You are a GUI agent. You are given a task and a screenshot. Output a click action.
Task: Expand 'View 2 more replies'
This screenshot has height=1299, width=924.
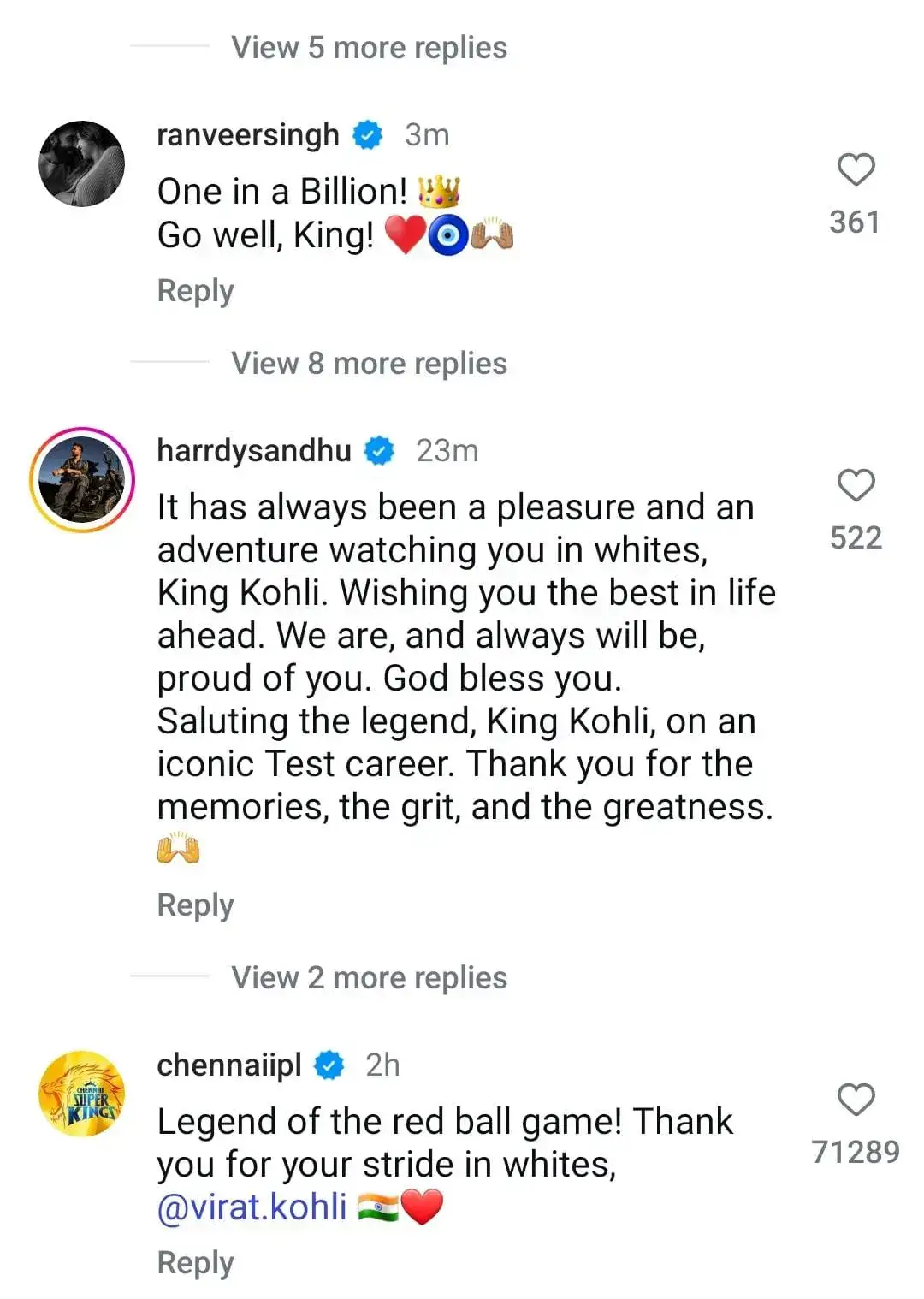pos(368,976)
